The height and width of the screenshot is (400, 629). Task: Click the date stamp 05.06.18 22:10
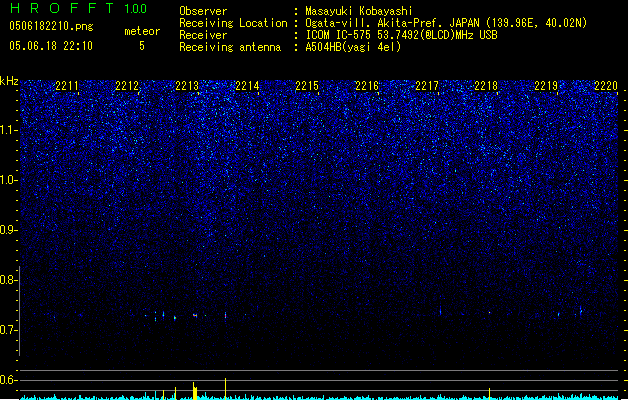51,46
